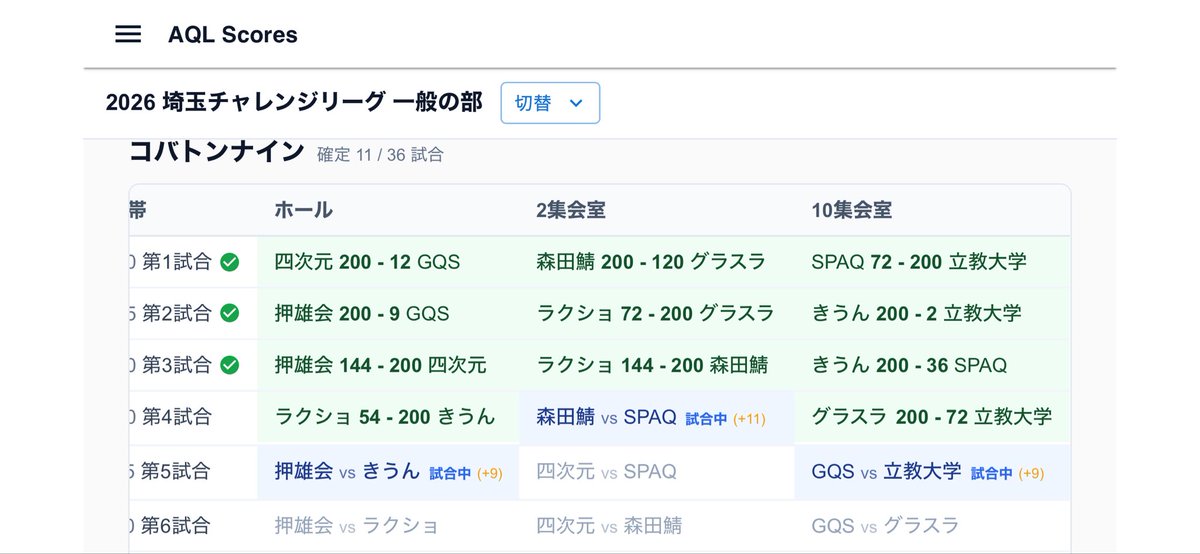The height and width of the screenshot is (554, 1200).
Task: Open match グラスラ 200 - 72 立教大学
Action: click(932, 417)
